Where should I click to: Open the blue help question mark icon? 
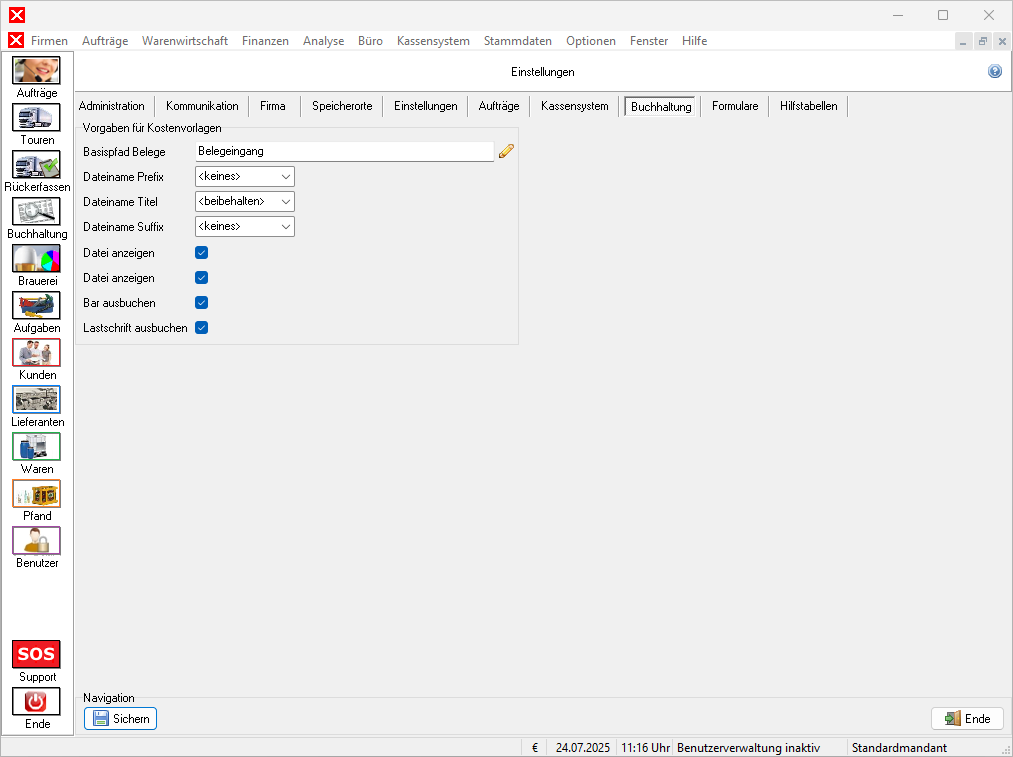tap(995, 72)
